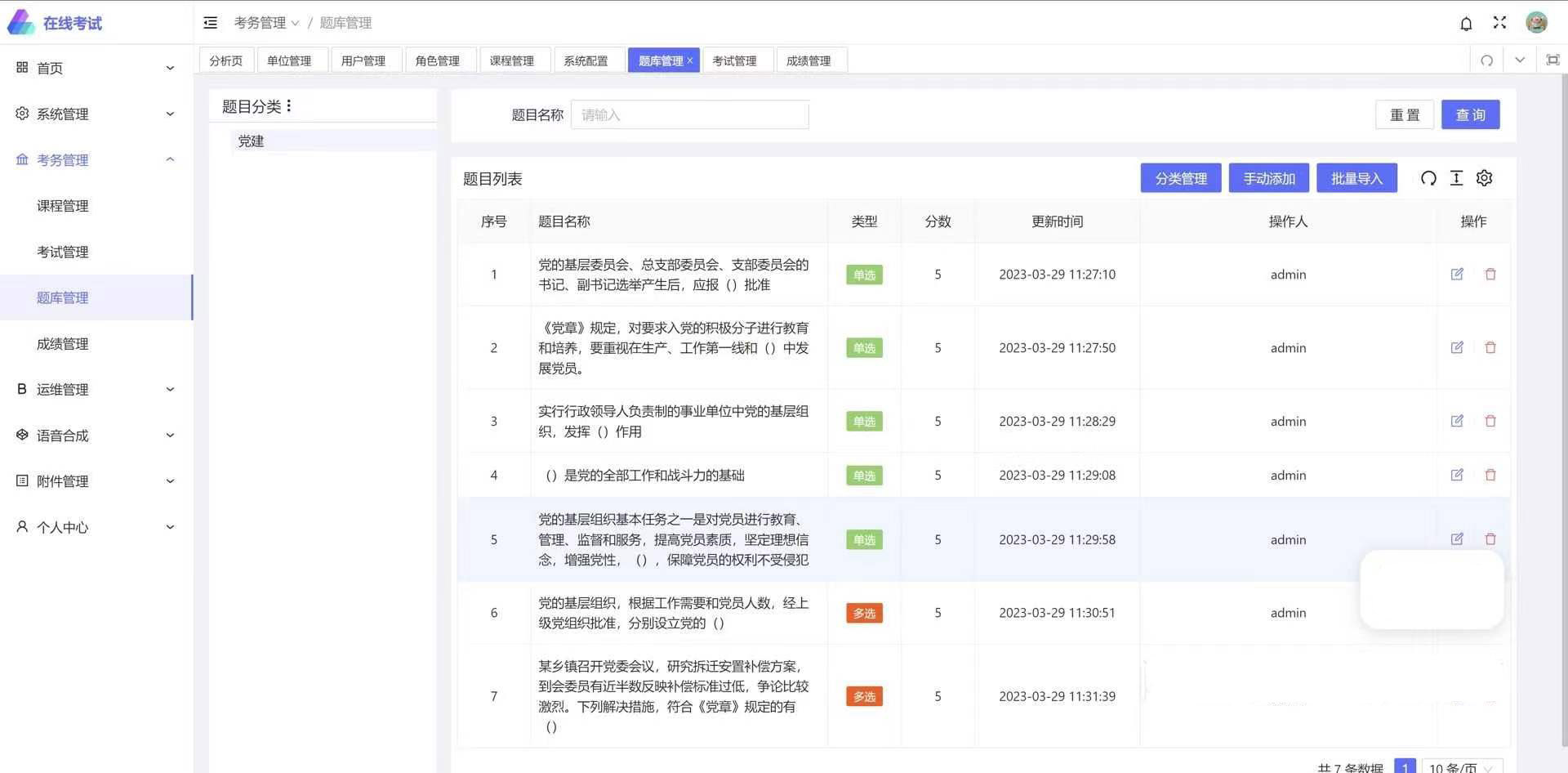Switch to the 考试管理 tab
This screenshot has width=1568, height=773.
pyautogui.click(x=734, y=60)
